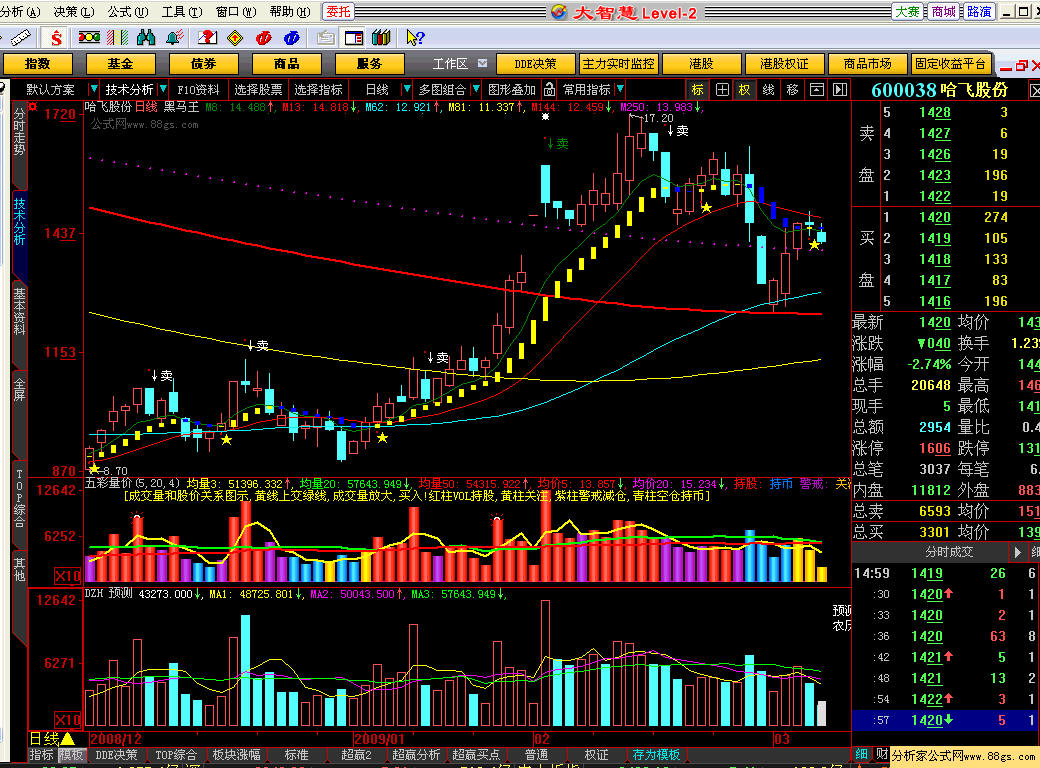The image size is (1040, 768).
Task: Open the traffic light signal icon
Action: point(89,38)
